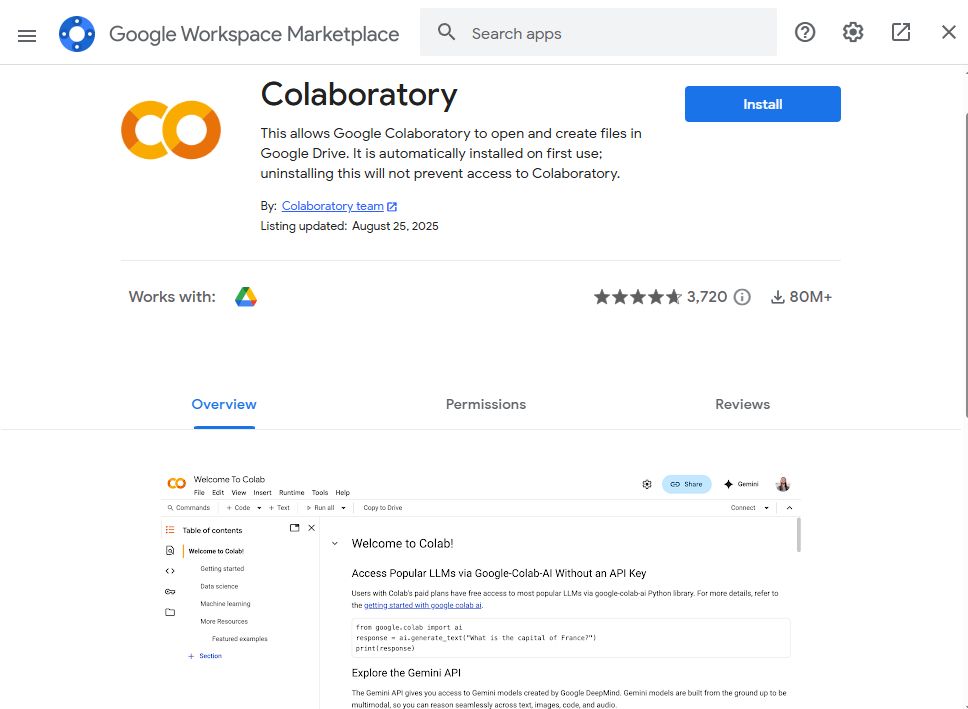Screen dimensions: 968x709
Task: Open the Files folder icon in the Colab sidebar
Action: pos(170,612)
